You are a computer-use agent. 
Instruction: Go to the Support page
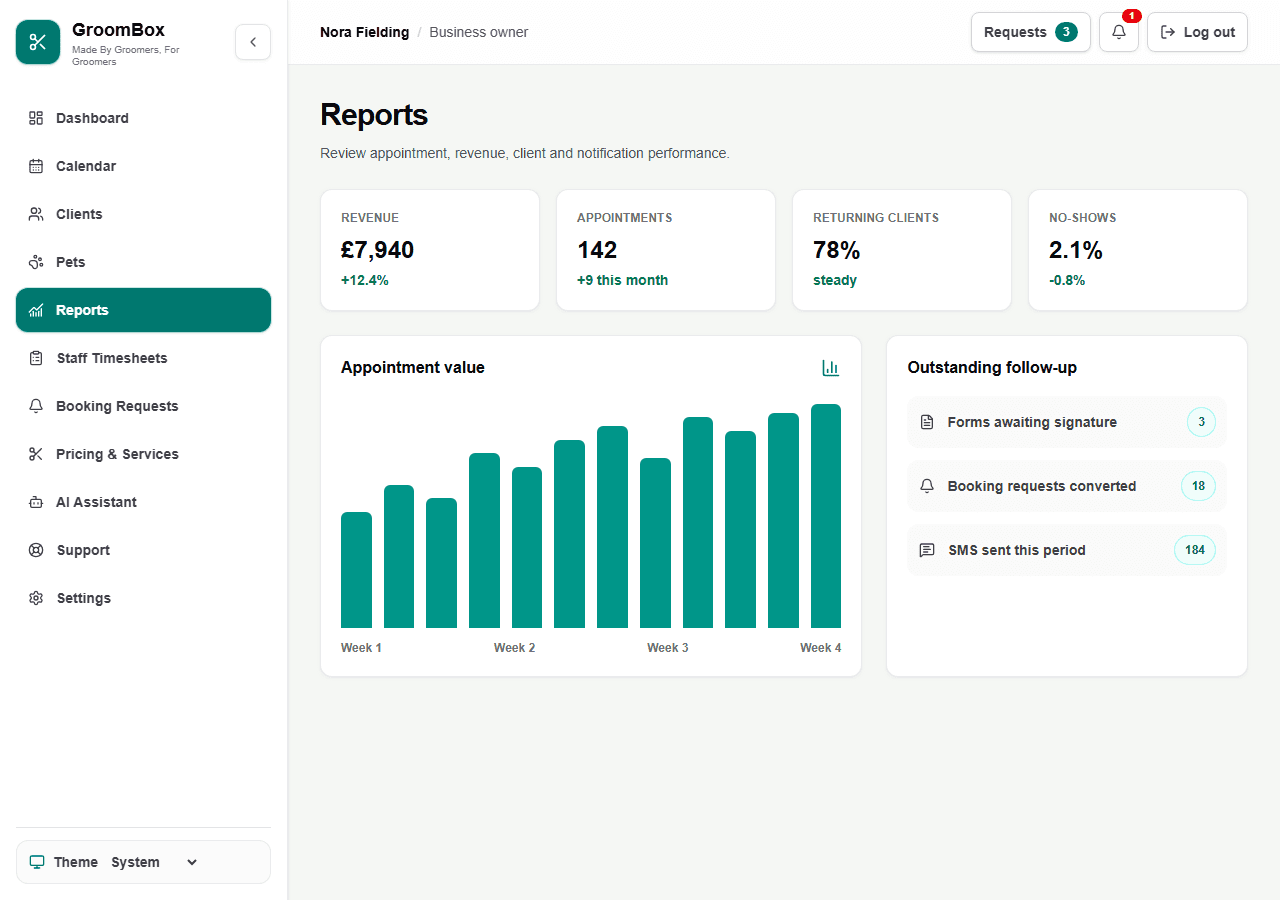143,550
